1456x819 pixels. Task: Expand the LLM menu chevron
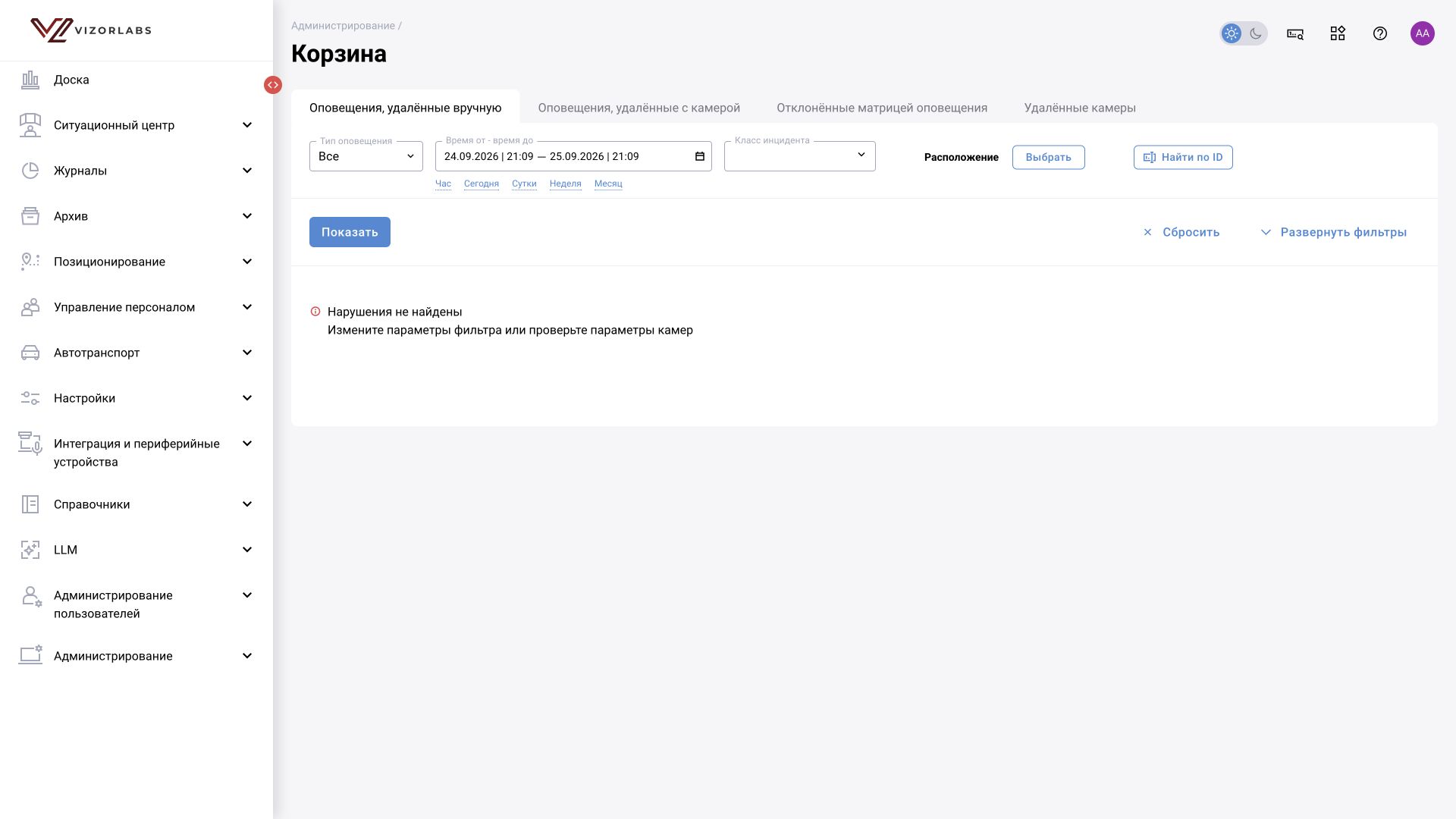coord(247,550)
